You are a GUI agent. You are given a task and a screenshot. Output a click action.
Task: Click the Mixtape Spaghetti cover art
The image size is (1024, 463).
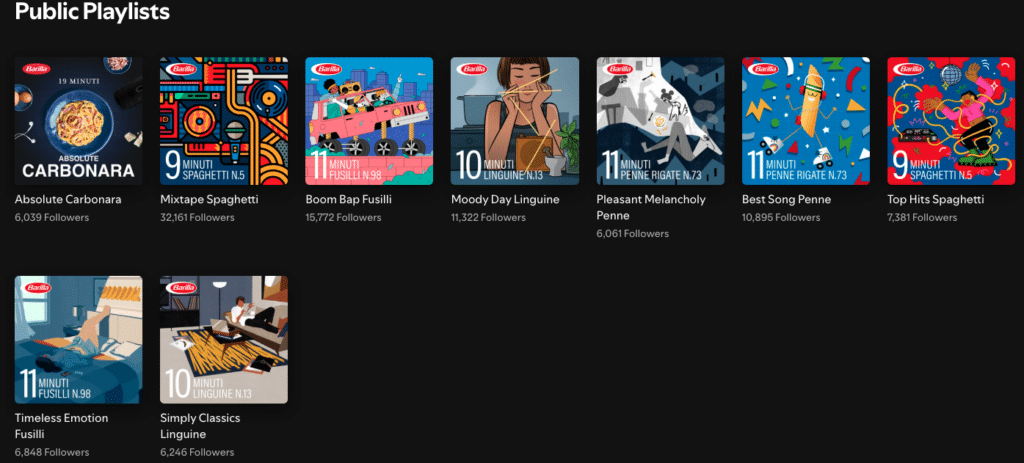224,121
